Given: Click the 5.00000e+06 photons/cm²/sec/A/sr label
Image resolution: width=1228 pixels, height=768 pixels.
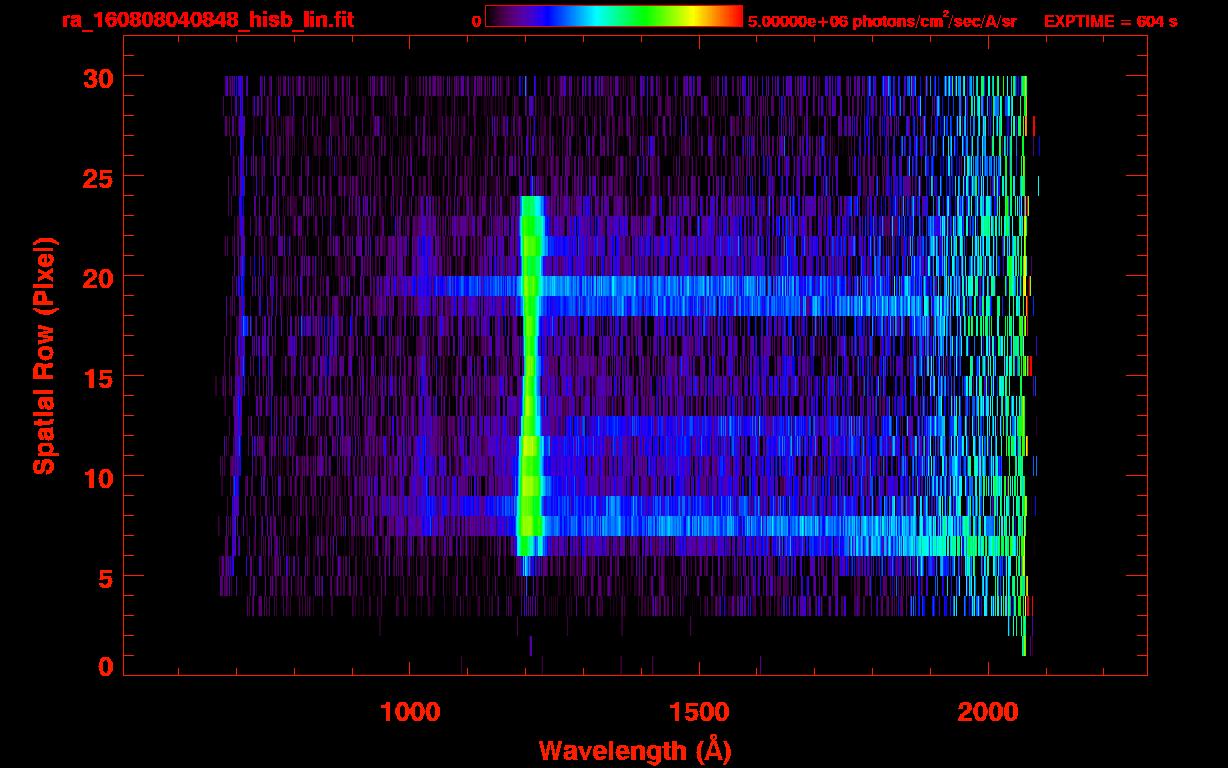Looking at the screenshot, I should [882, 20].
